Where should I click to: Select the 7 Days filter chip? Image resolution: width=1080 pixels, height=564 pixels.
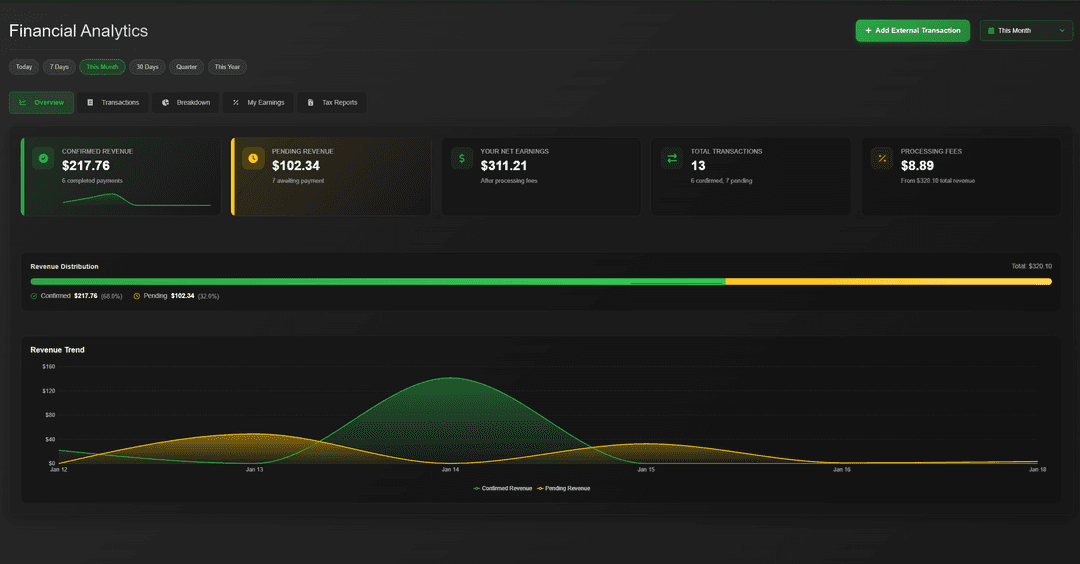[59, 67]
